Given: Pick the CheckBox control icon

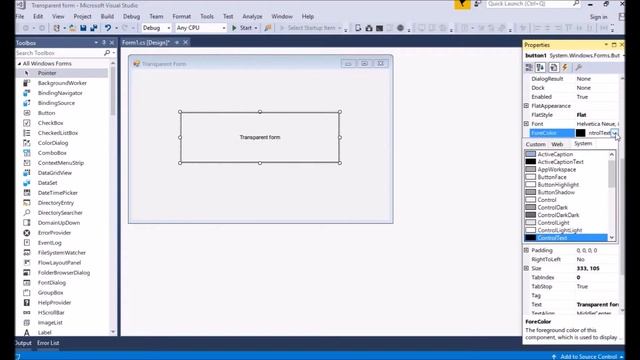Looking at the screenshot, I should 27,123.
